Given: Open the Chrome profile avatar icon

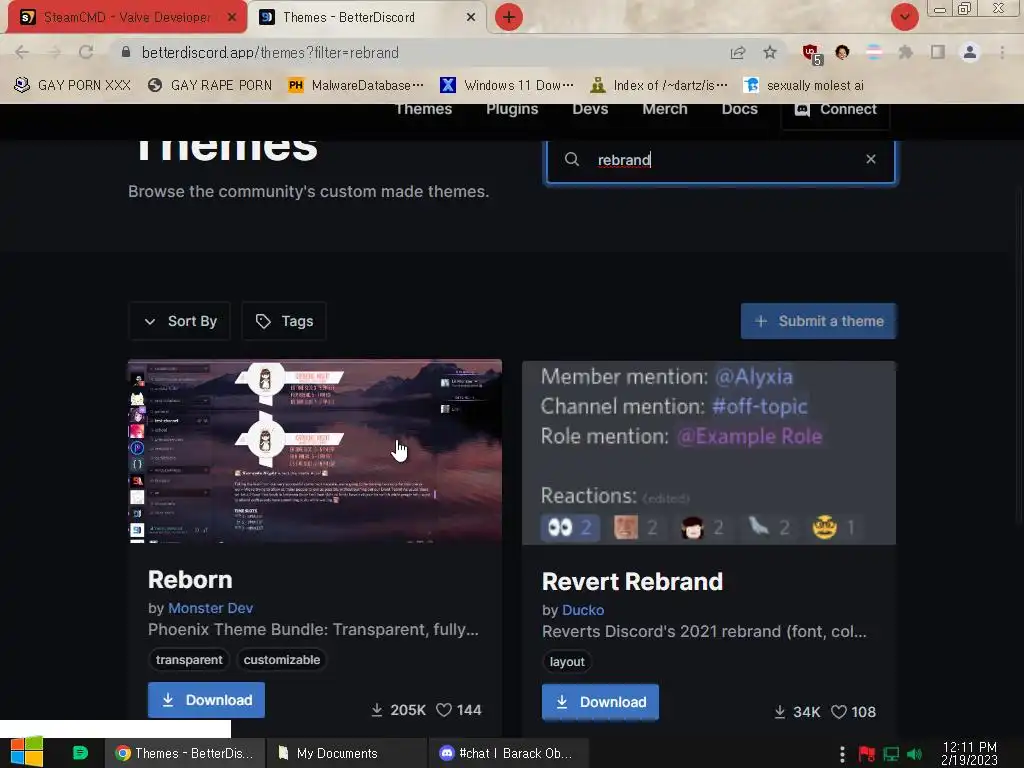Looking at the screenshot, I should coord(970,52).
